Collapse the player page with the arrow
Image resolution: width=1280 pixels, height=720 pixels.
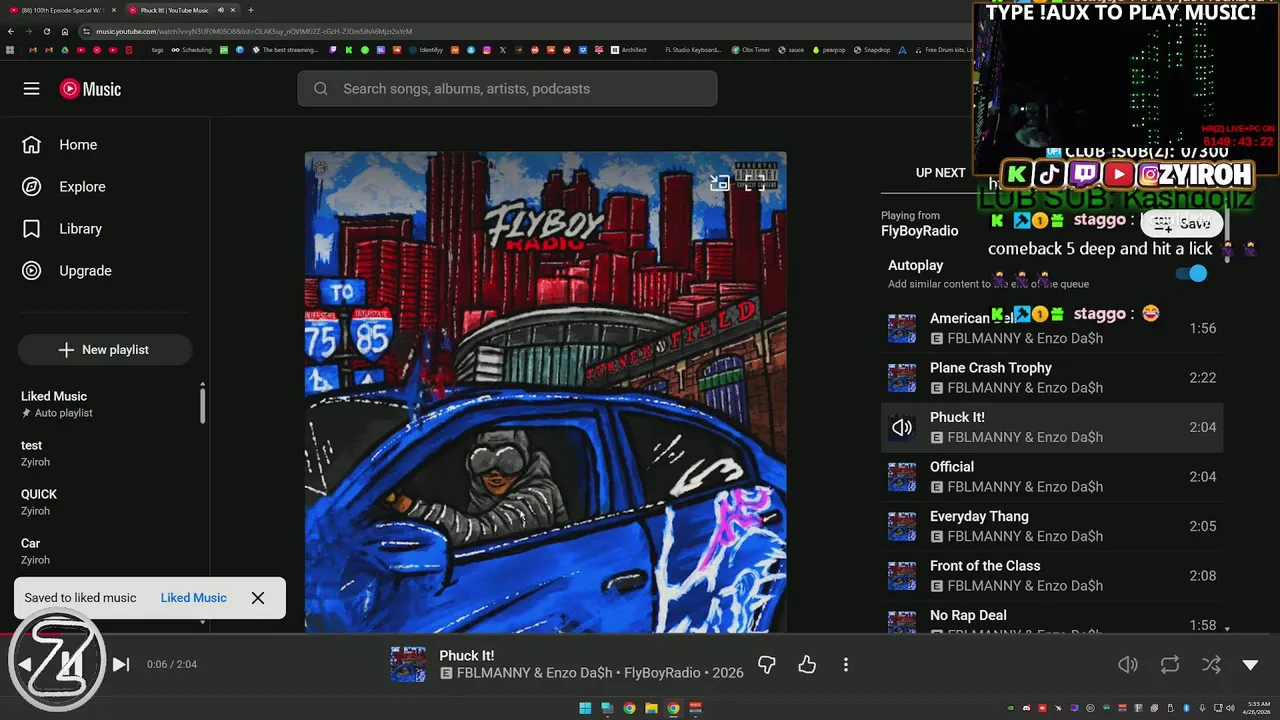click(x=1250, y=665)
